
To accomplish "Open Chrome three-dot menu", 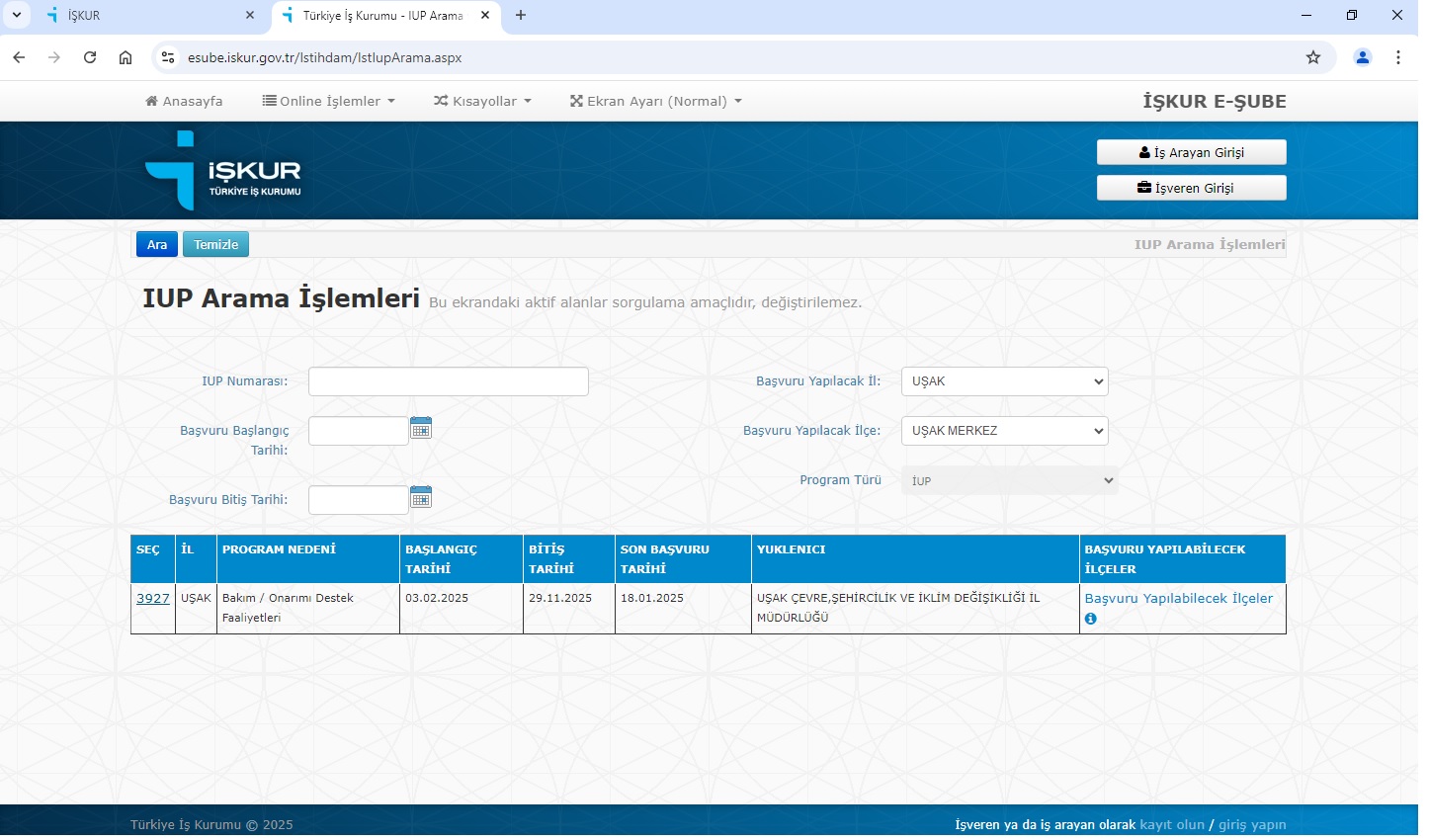I will click(x=1398, y=57).
